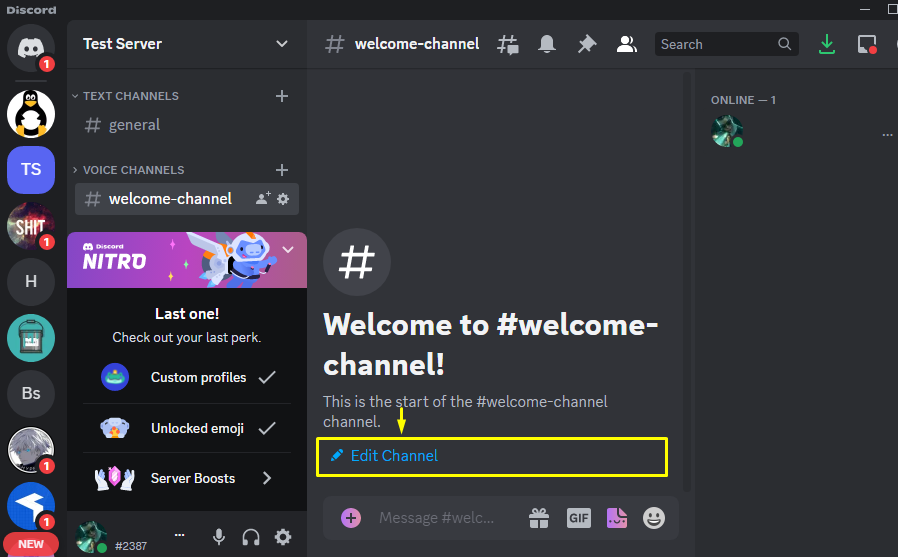Viewport: 898px width, 557px height.
Task: Open the inbox icon
Action: click(x=867, y=44)
